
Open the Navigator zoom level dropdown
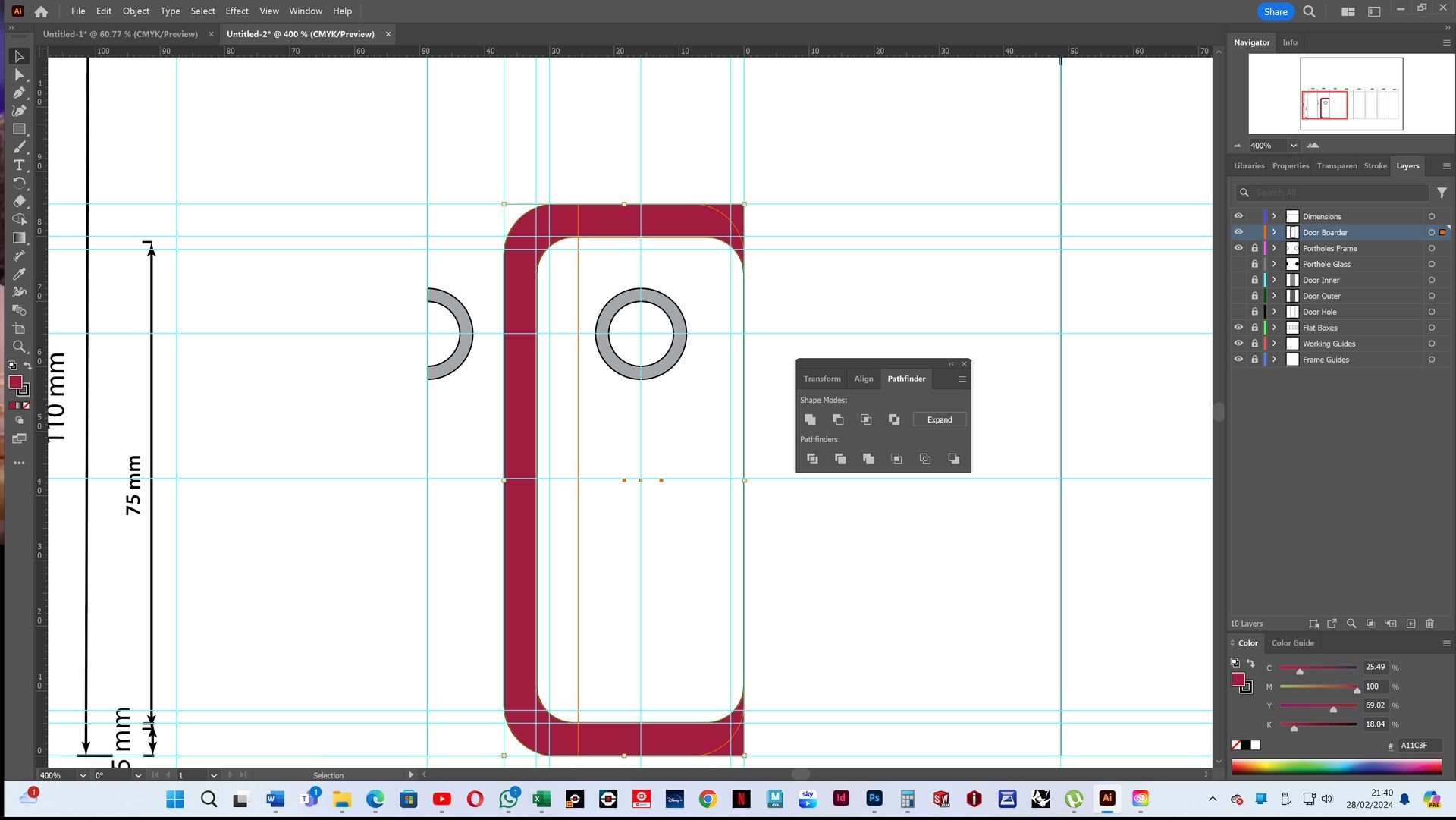point(1294,146)
